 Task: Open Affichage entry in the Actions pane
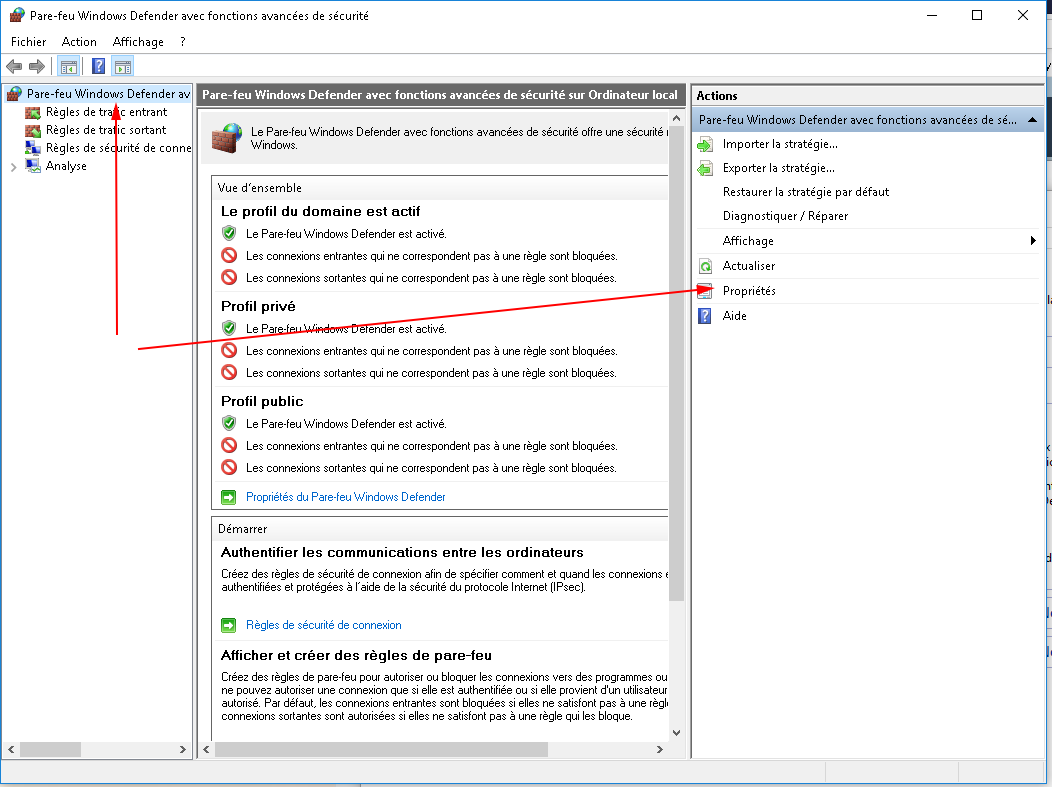click(x=748, y=241)
